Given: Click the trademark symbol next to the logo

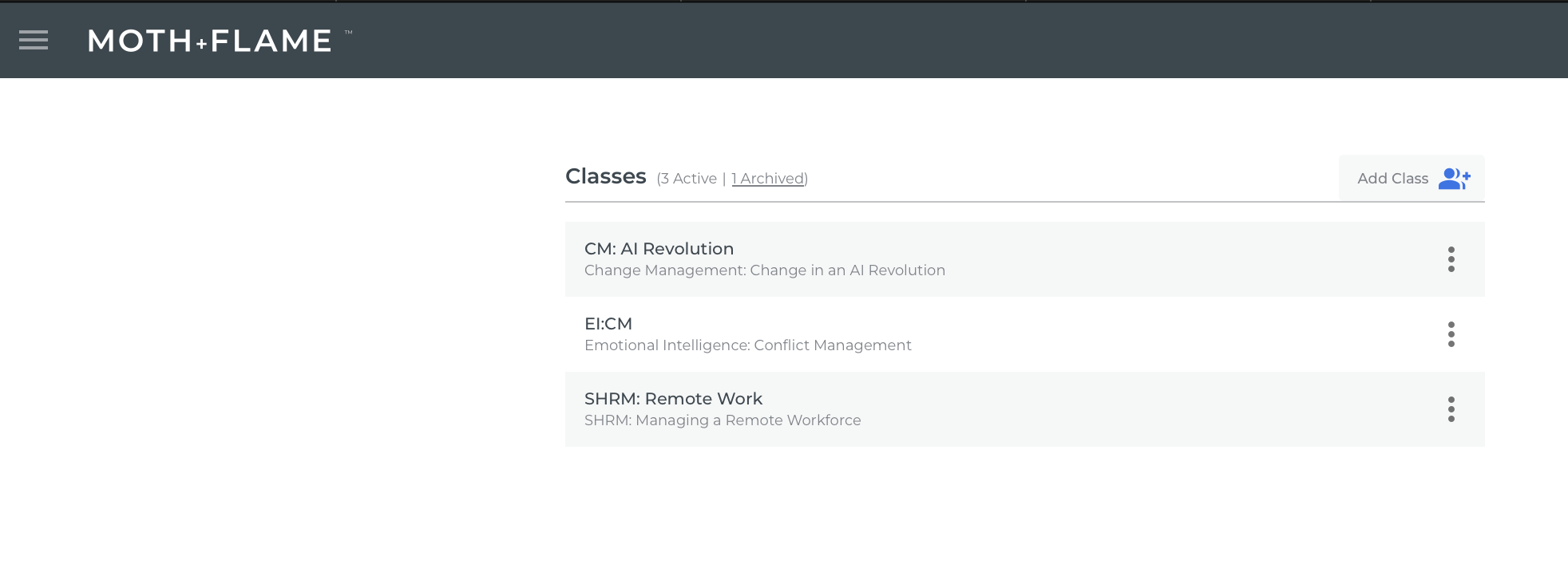Looking at the screenshot, I should [348, 33].
